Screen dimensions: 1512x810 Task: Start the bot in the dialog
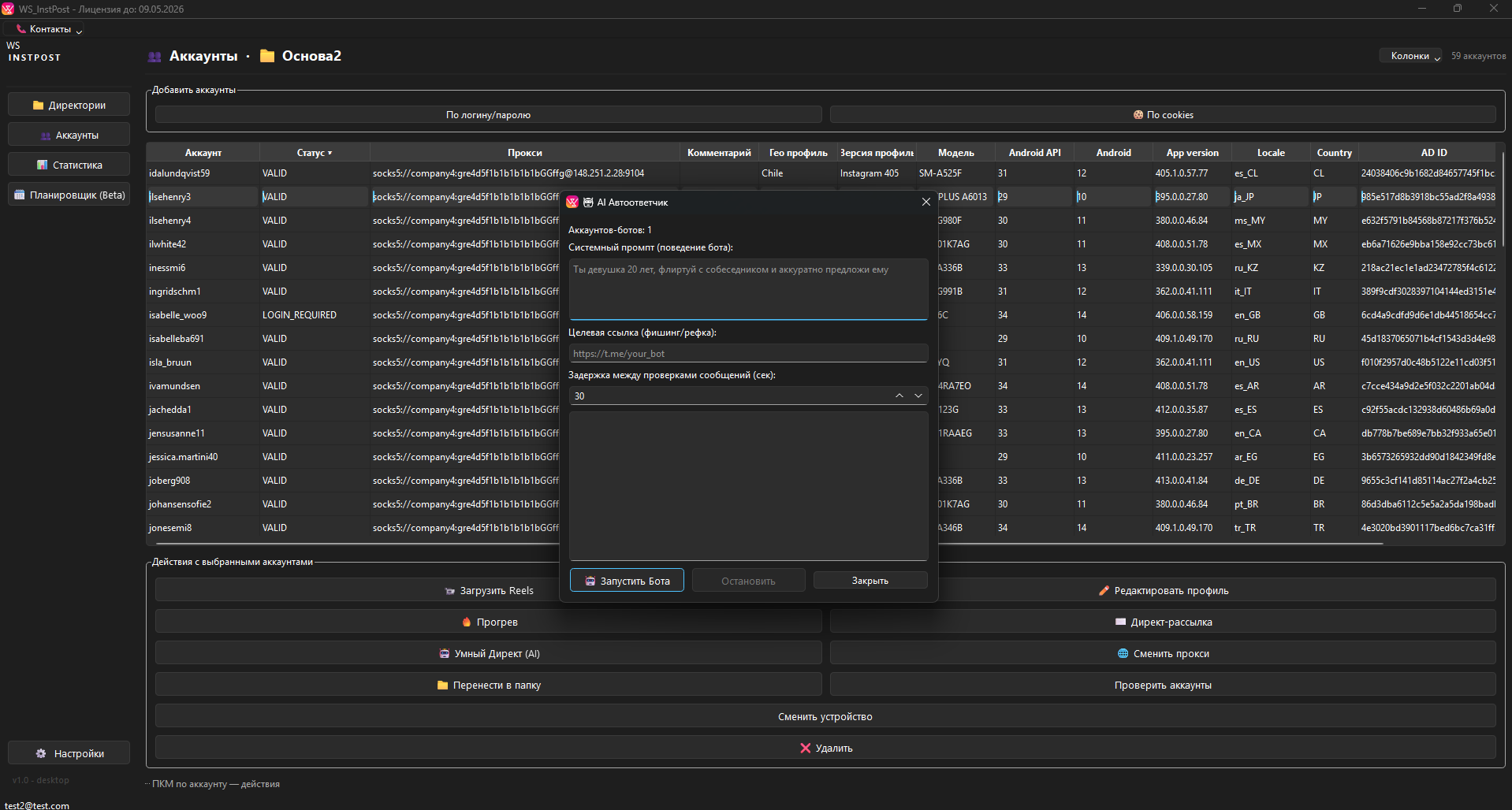627,581
